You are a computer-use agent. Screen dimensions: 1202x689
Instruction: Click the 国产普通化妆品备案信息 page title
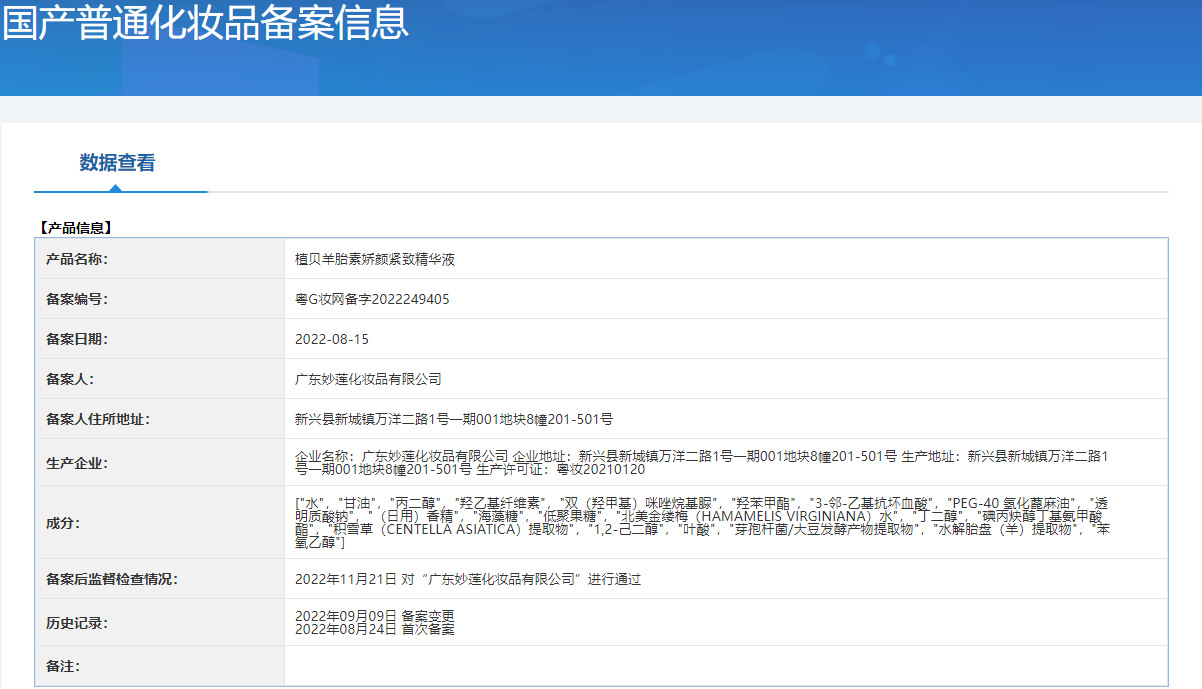[205, 22]
